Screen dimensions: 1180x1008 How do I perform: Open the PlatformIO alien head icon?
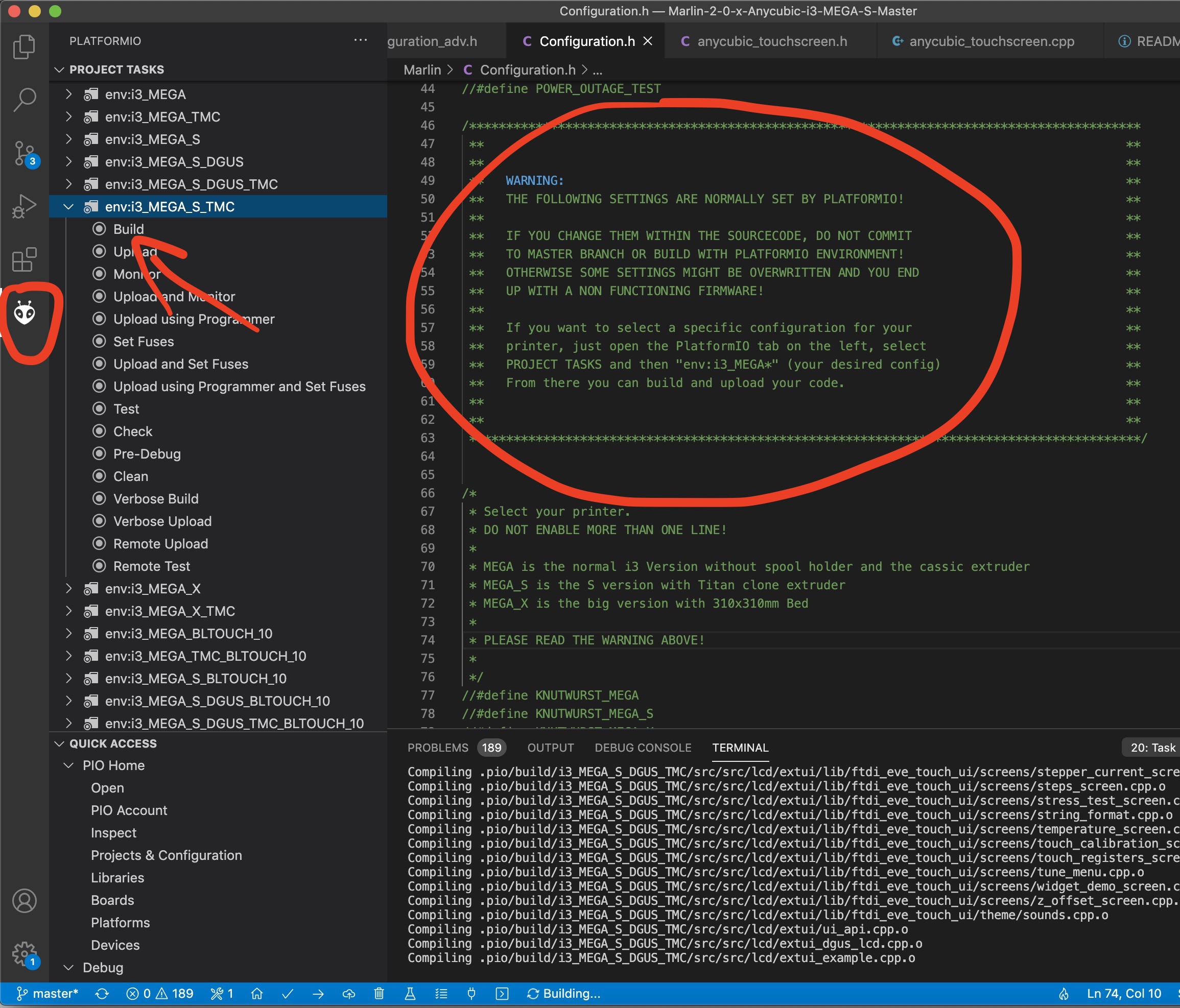(x=25, y=313)
